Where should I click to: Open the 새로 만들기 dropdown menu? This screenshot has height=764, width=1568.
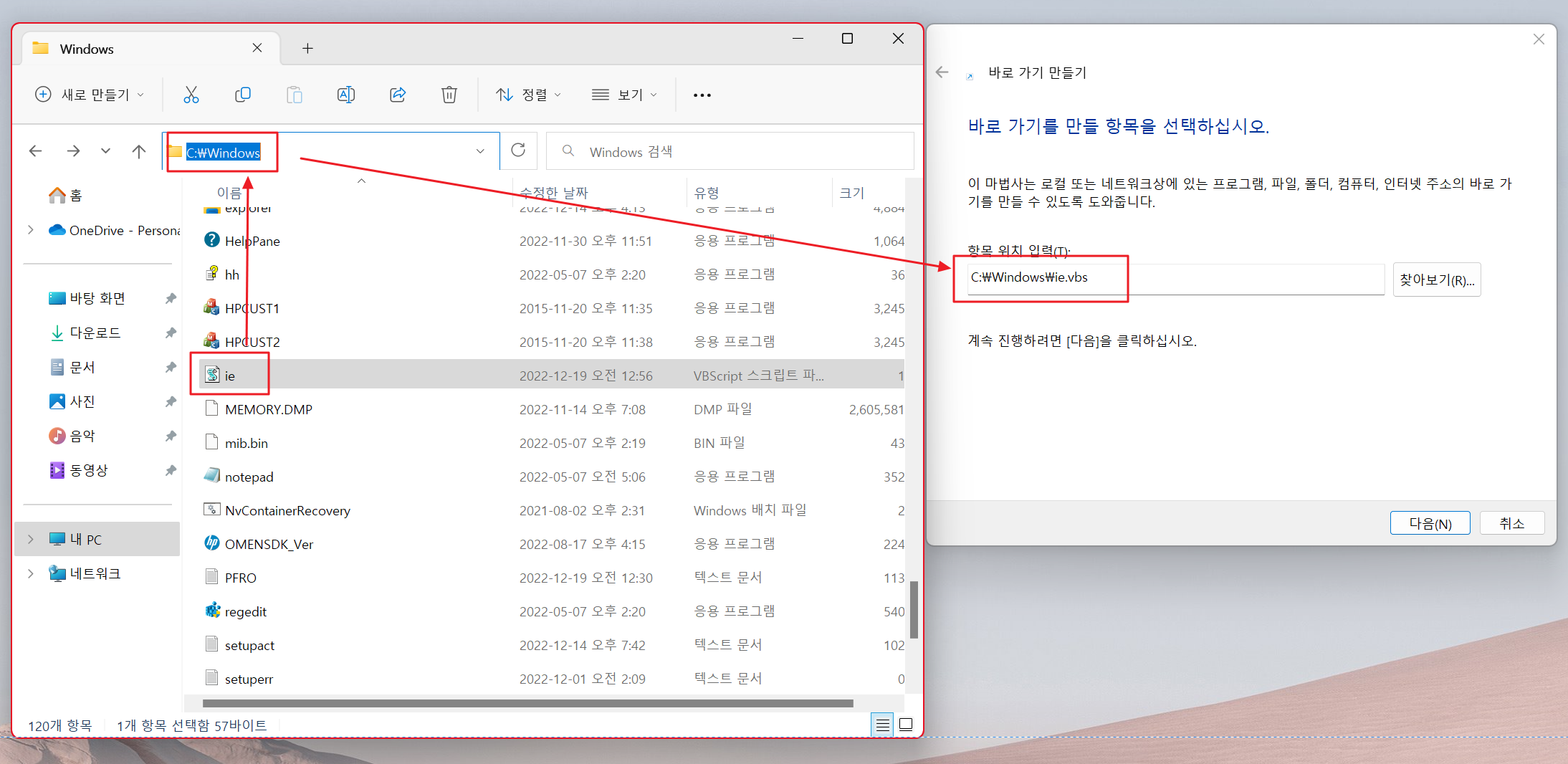pyautogui.click(x=90, y=95)
